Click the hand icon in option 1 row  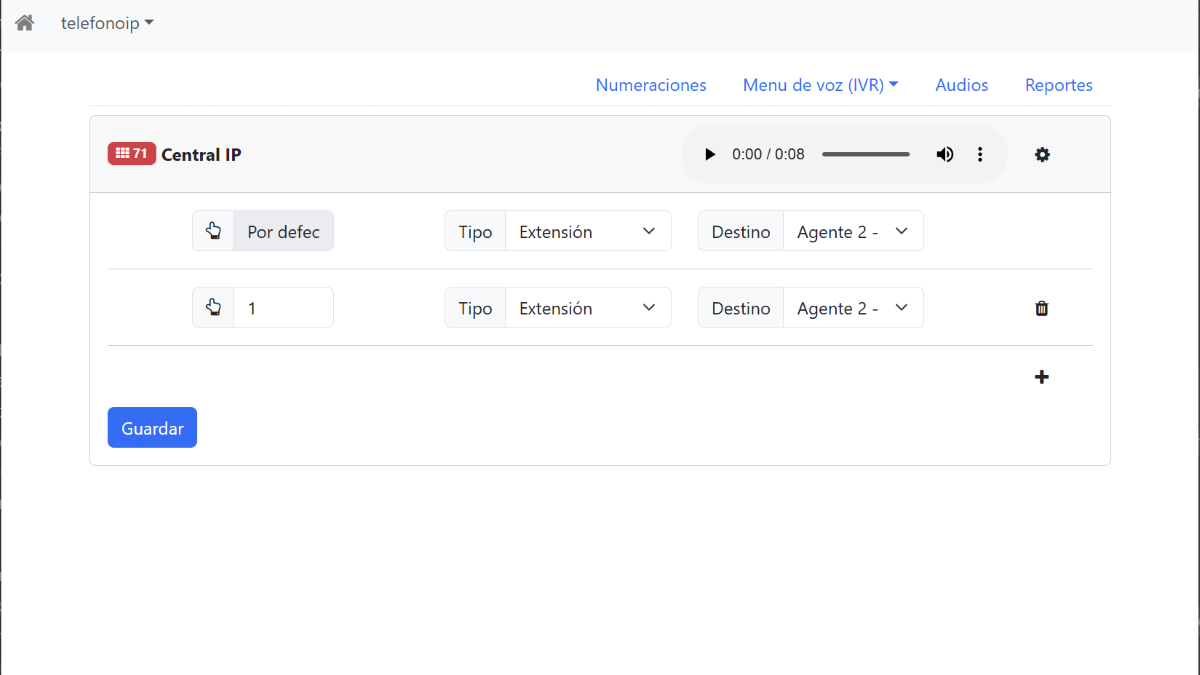213,308
